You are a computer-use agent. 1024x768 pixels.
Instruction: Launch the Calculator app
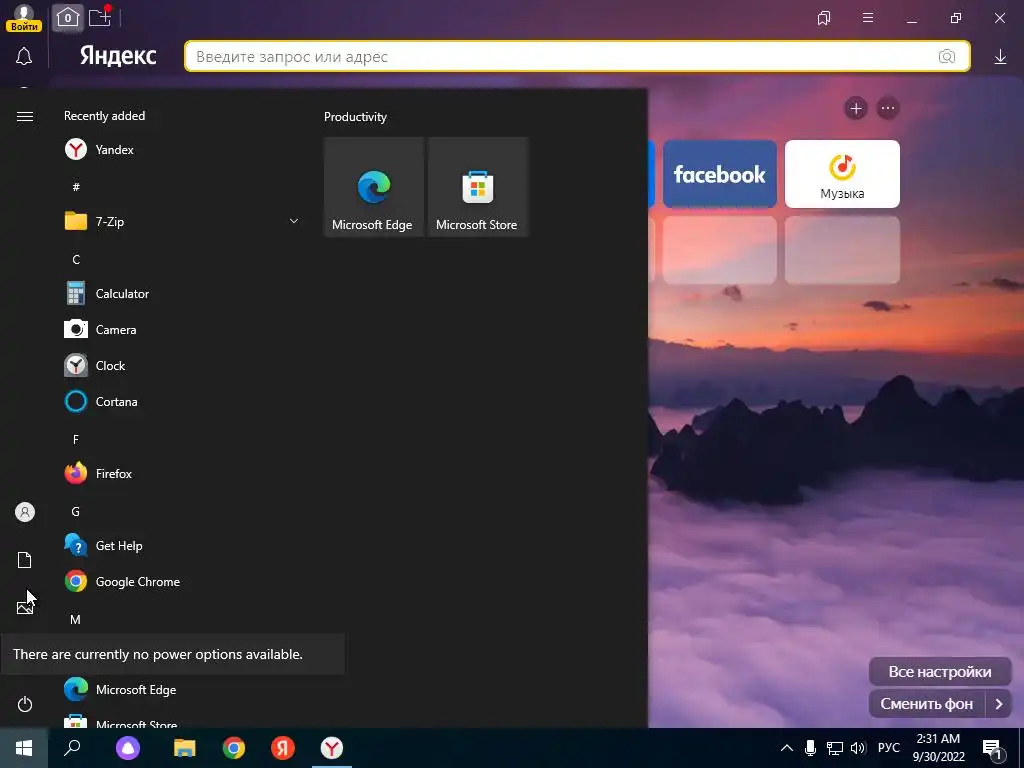183,294
